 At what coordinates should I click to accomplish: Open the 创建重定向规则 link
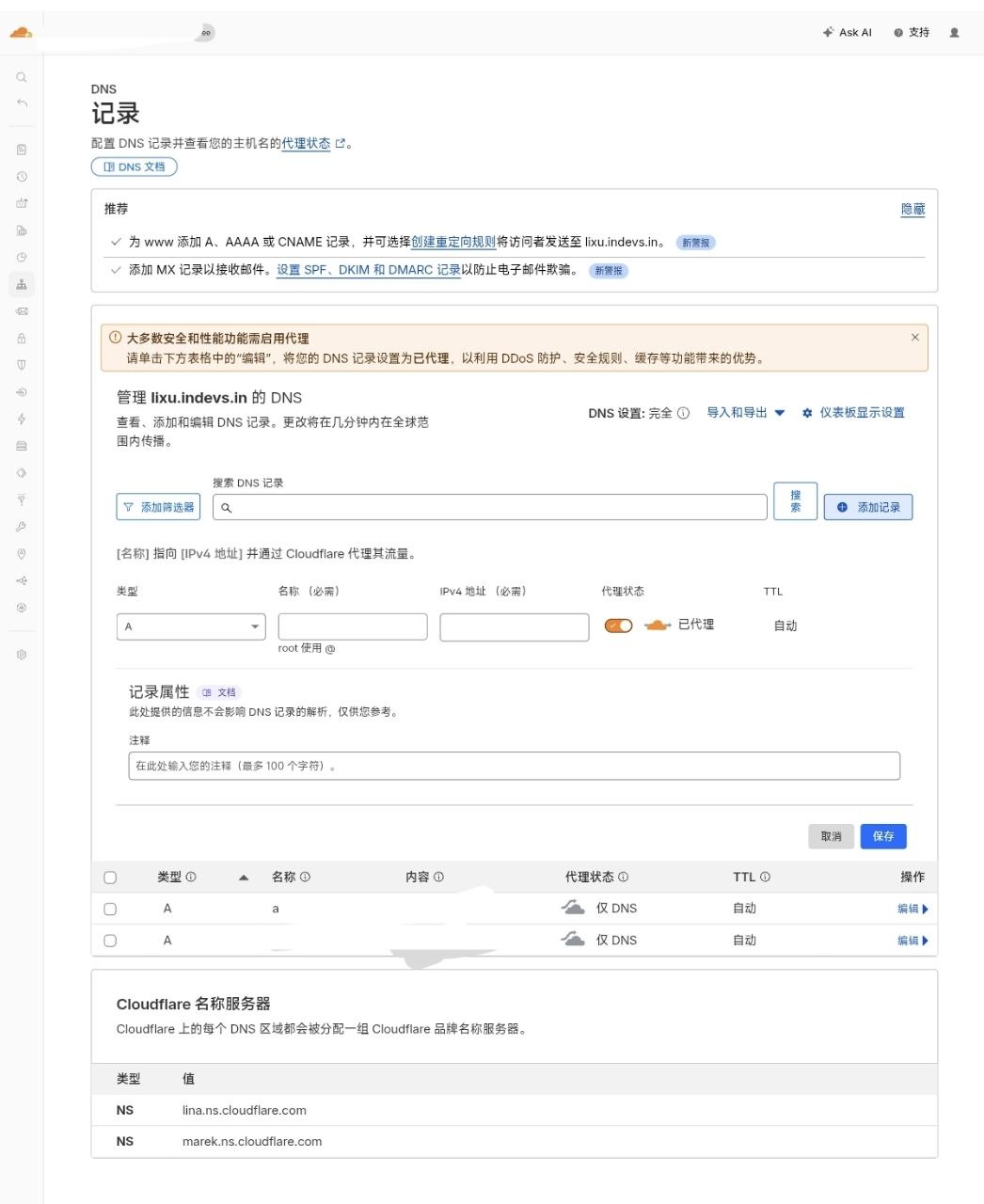[453, 242]
